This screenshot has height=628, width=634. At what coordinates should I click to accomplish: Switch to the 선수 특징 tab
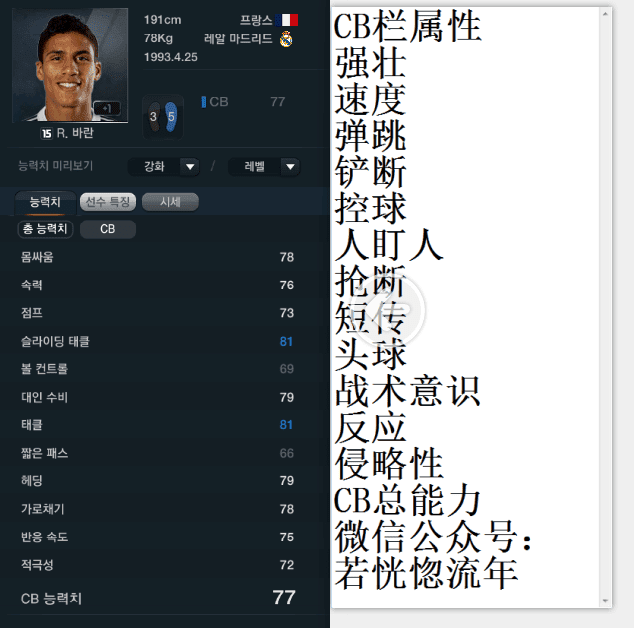(108, 202)
